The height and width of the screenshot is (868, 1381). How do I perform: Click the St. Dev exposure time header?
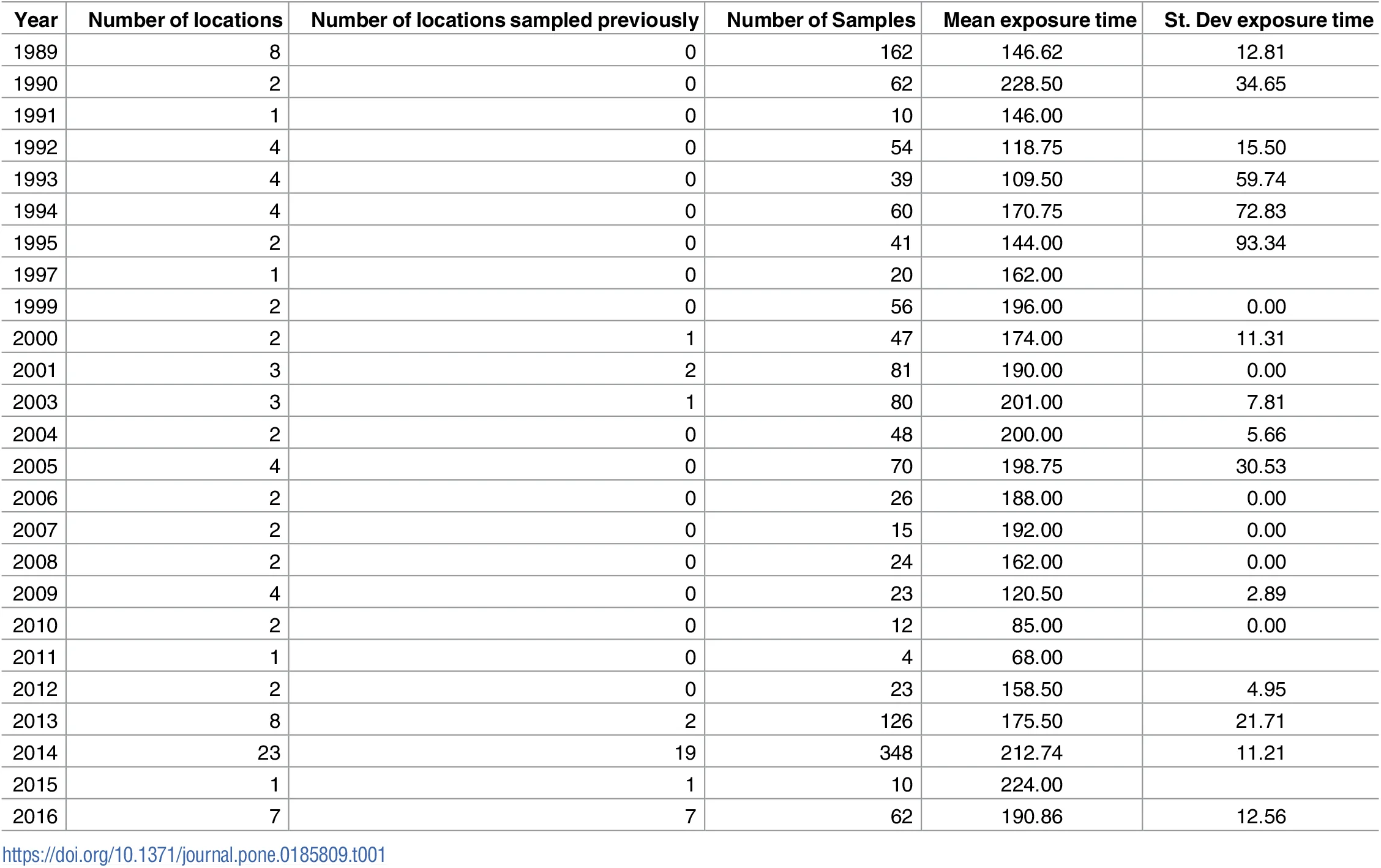click(1268, 20)
